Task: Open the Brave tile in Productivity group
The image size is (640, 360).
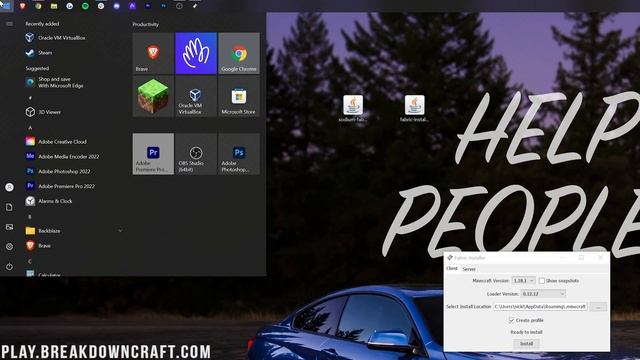Action: [153, 53]
